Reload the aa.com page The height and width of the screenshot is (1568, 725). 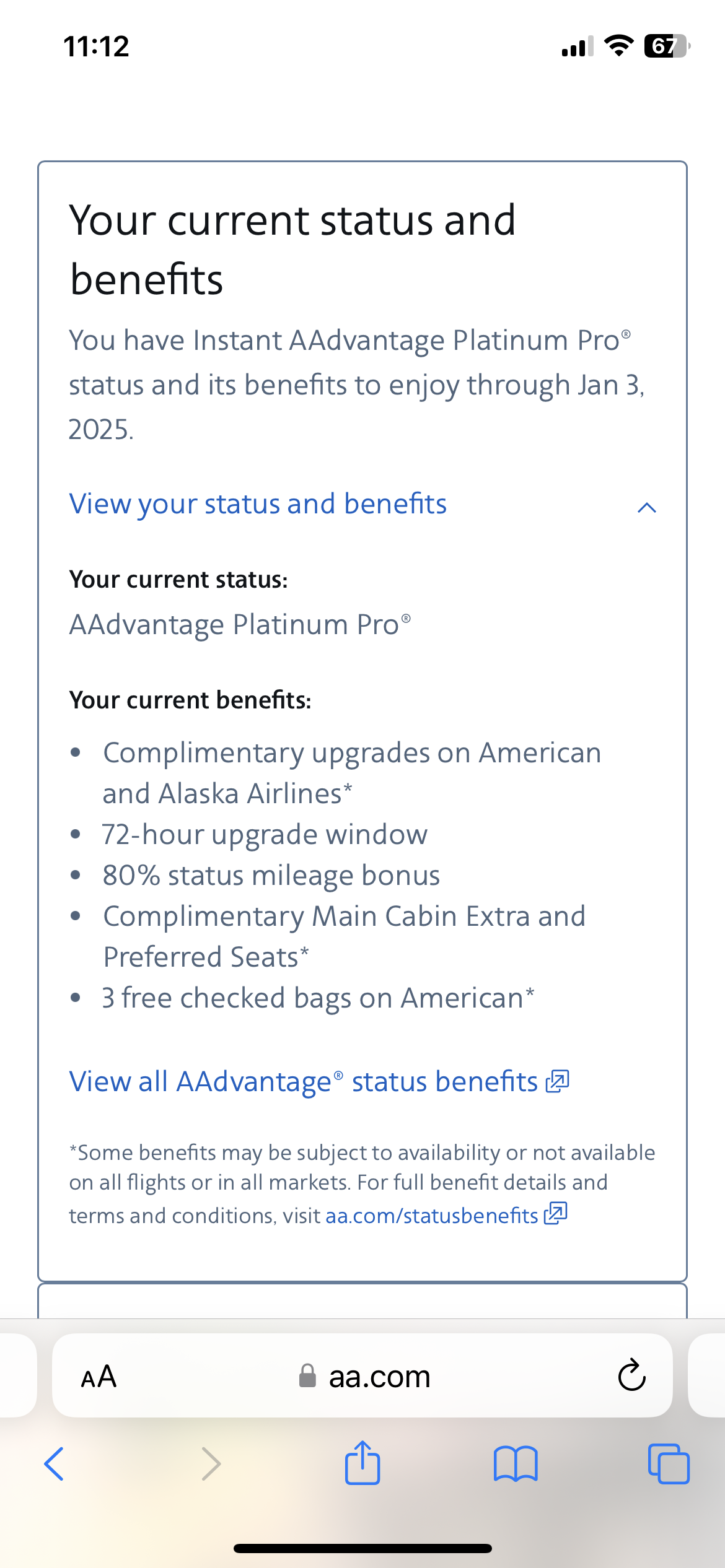(x=631, y=1375)
